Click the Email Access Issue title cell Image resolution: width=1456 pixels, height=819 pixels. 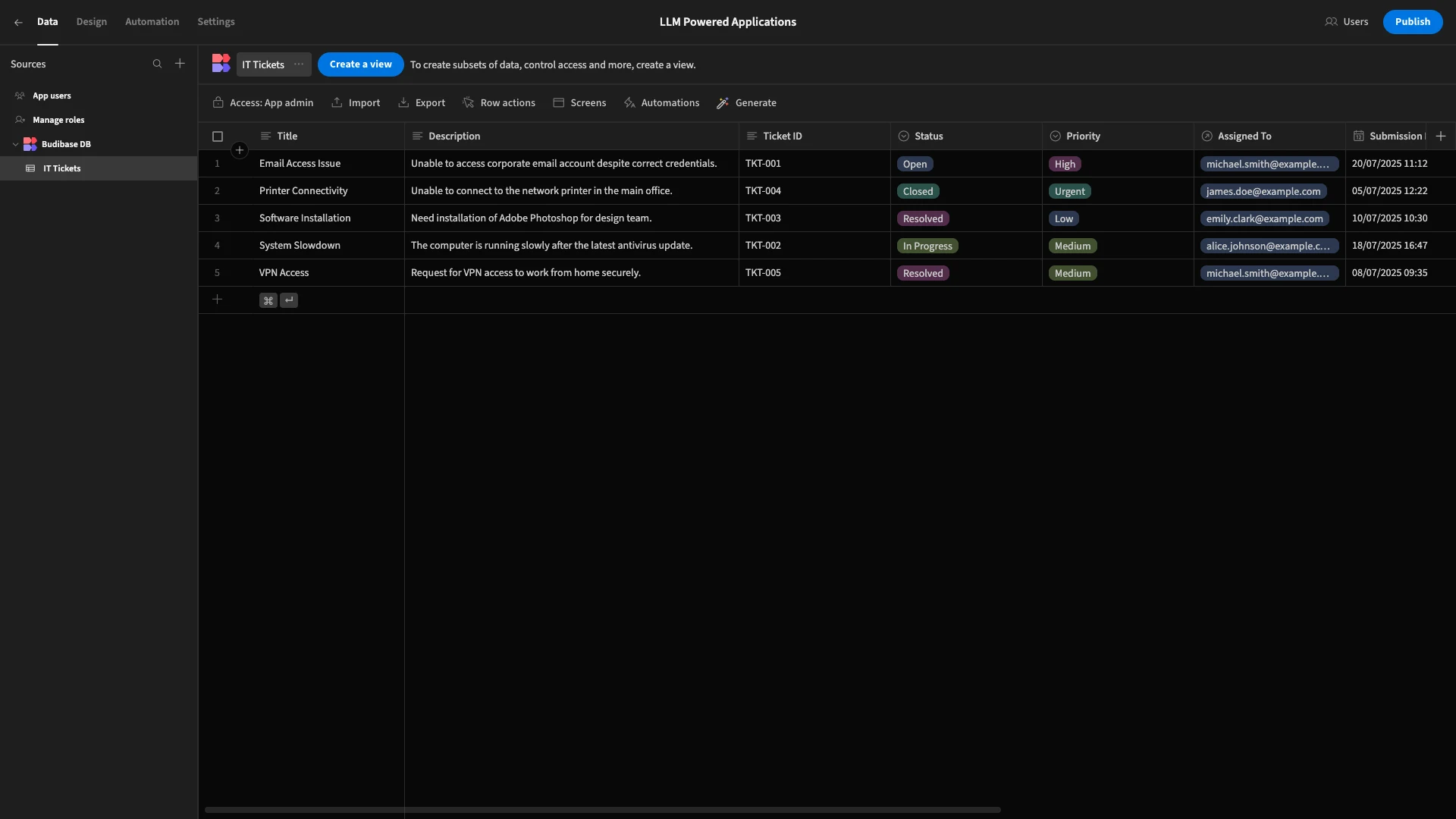[328, 164]
